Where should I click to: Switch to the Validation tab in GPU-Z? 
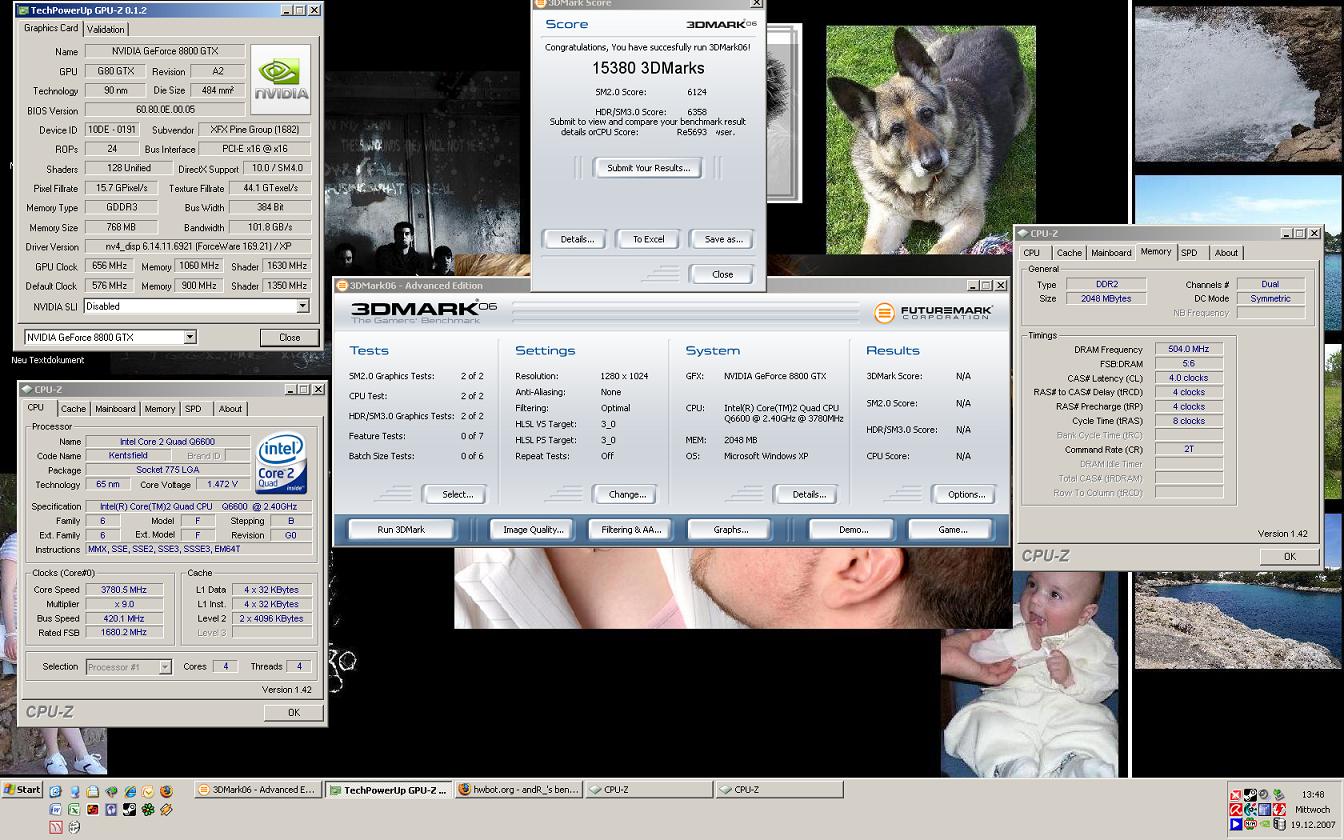(106, 29)
